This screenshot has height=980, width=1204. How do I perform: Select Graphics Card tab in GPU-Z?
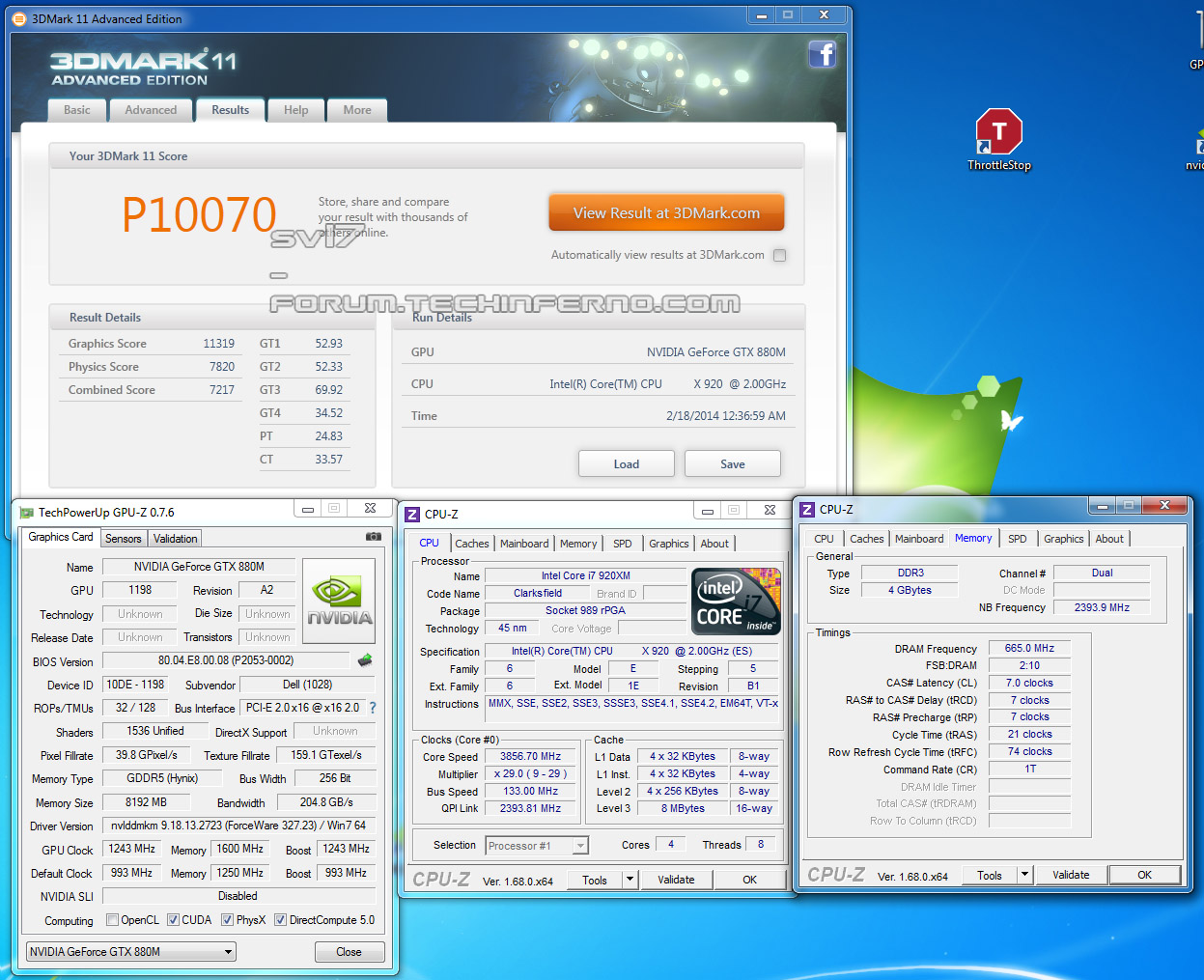coord(61,537)
